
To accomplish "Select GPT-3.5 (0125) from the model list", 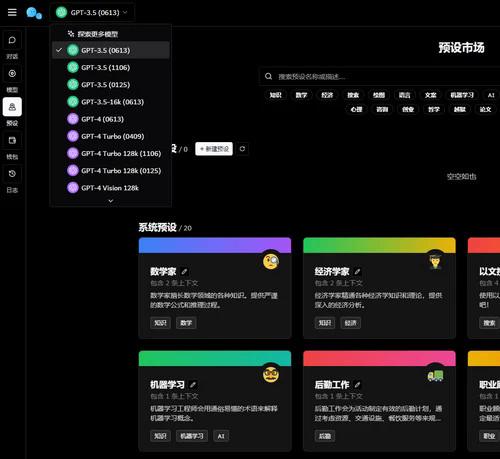I will click(111, 85).
